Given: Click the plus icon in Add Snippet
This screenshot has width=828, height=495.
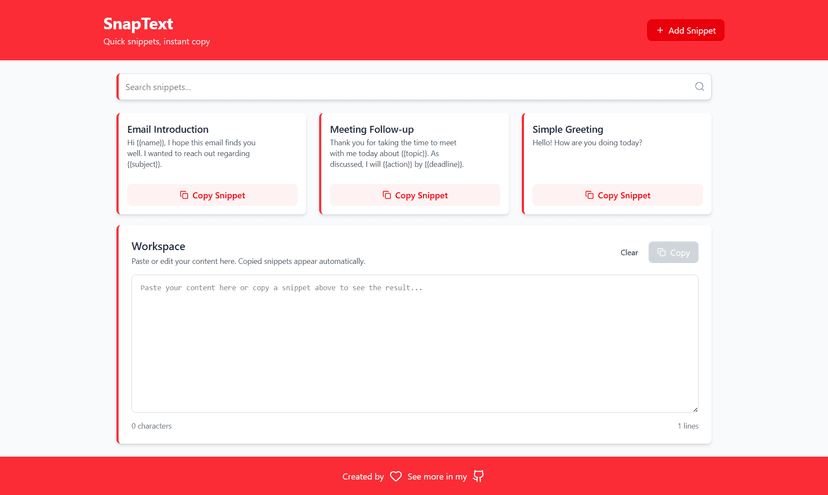Looking at the screenshot, I should [x=660, y=31].
